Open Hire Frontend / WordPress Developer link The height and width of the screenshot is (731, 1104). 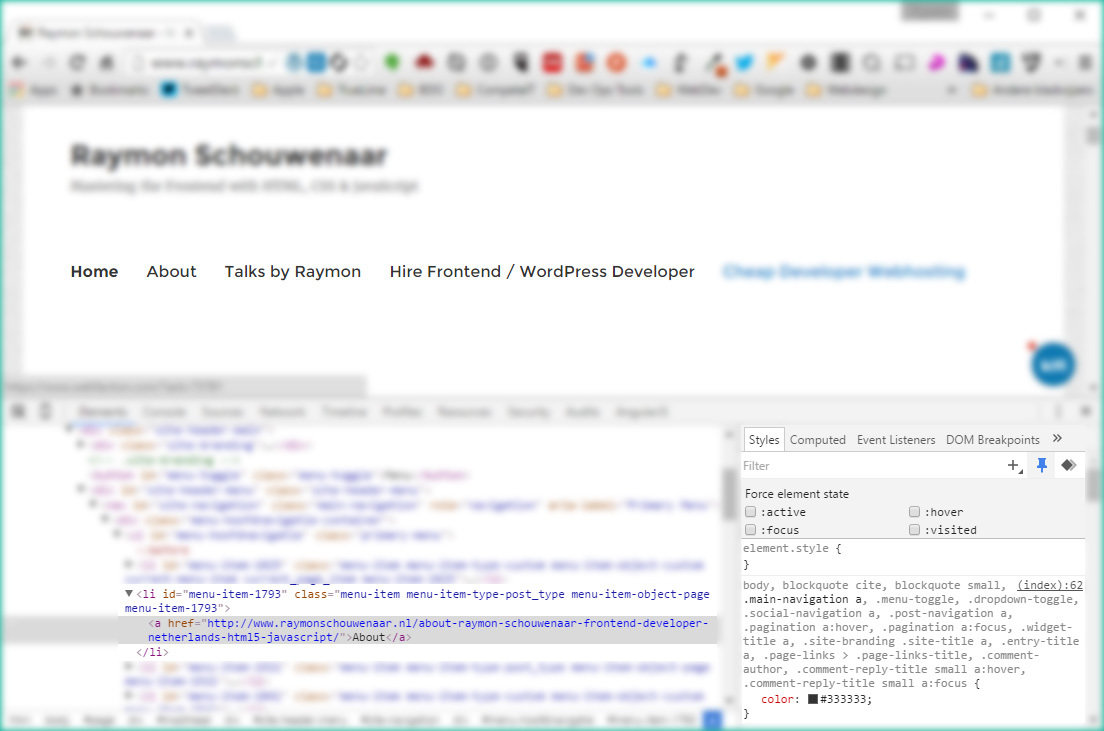pyautogui.click(x=542, y=272)
